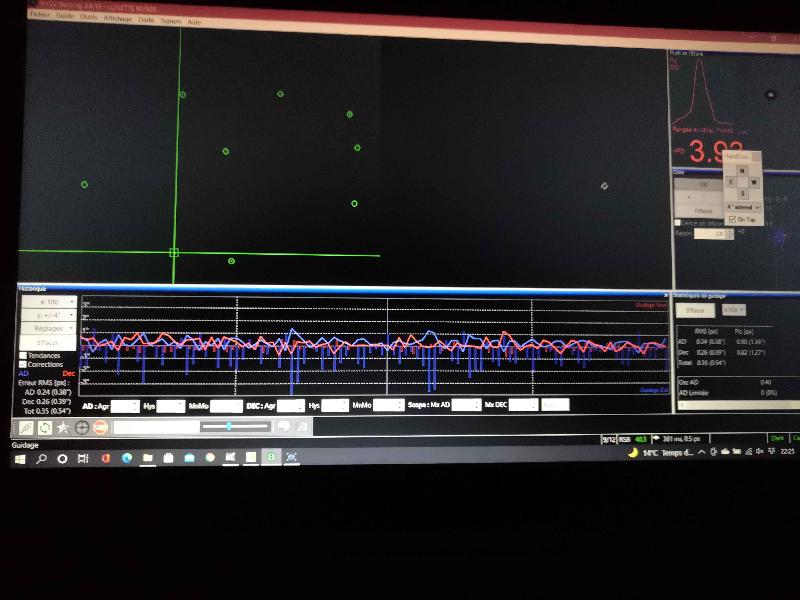Click the red Stop icon
This screenshot has width=800, height=600.
[x=100, y=428]
